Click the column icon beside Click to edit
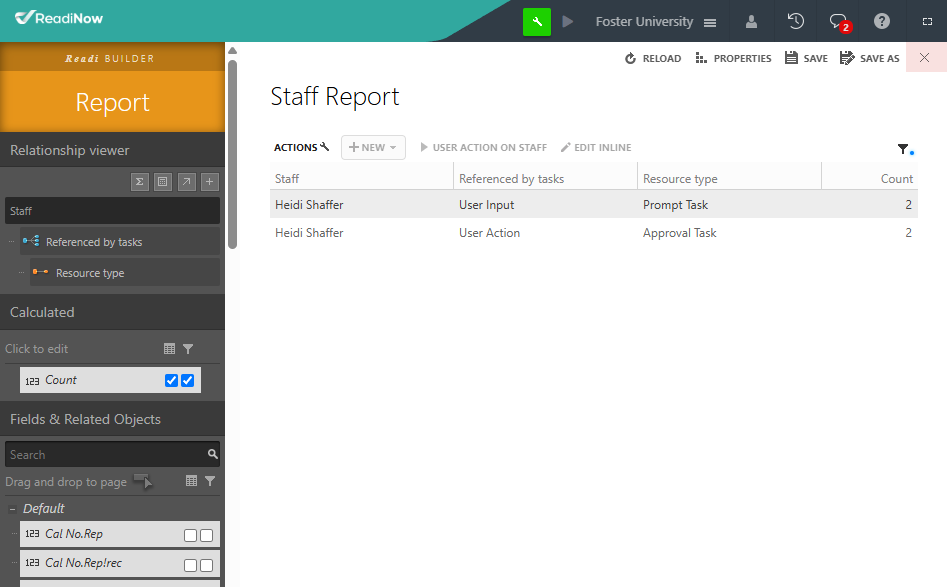This screenshot has width=947, height=587. point(170,349)
